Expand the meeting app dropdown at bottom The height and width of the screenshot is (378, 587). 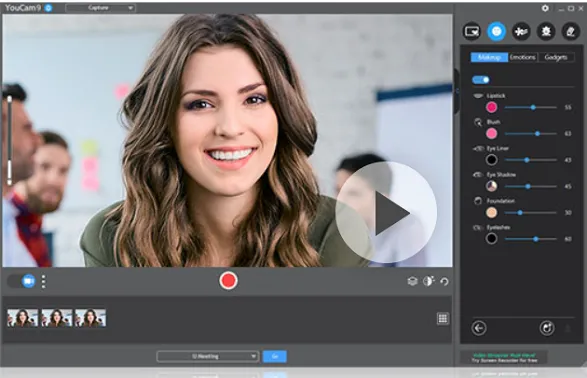point(208,356)
